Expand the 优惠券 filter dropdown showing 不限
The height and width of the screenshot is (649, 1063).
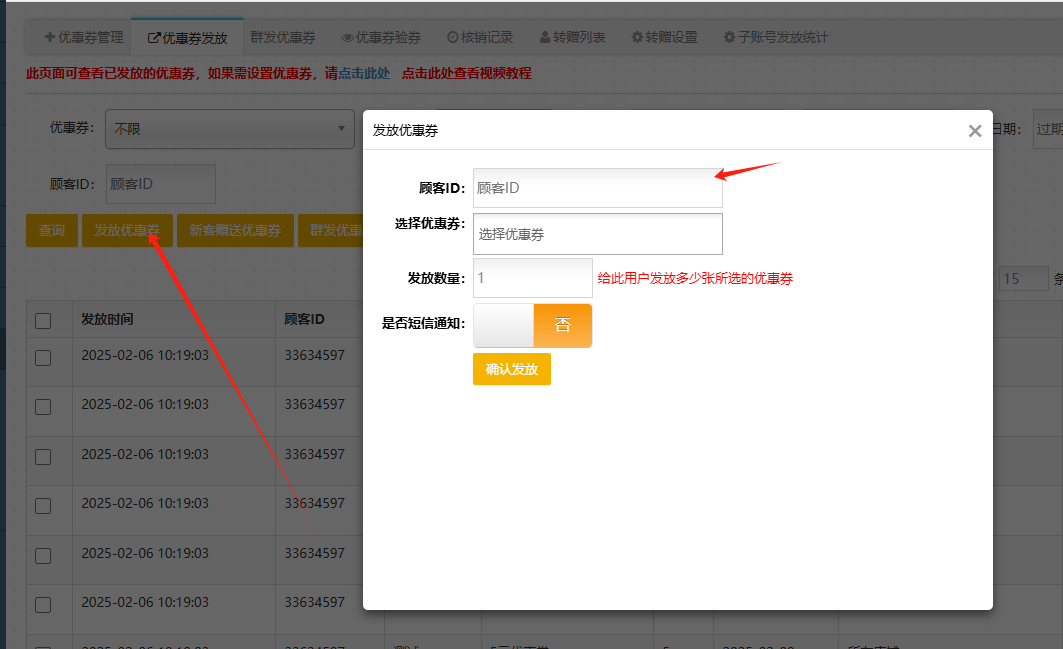229,129
